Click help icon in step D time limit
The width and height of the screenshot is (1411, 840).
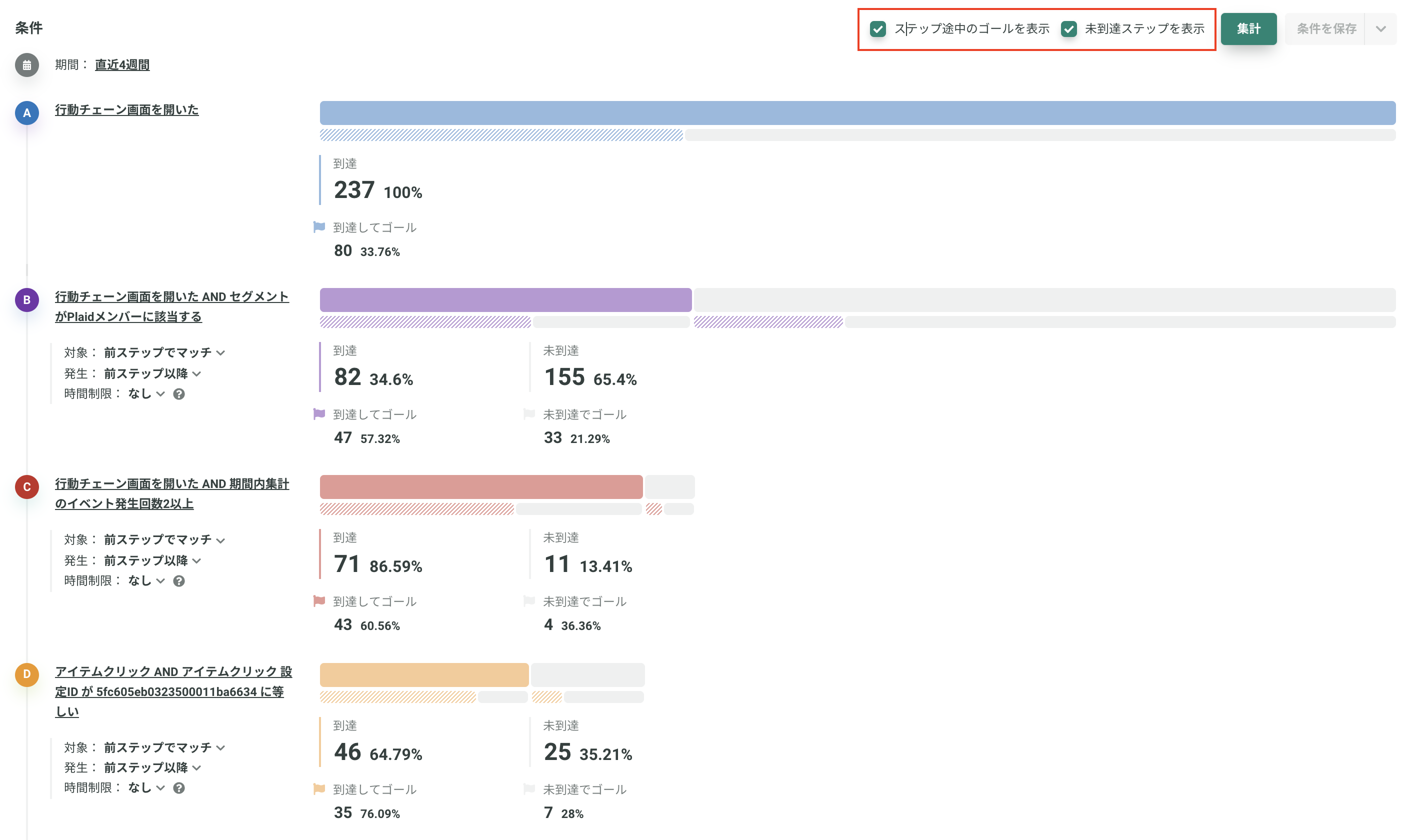(179, 788)
